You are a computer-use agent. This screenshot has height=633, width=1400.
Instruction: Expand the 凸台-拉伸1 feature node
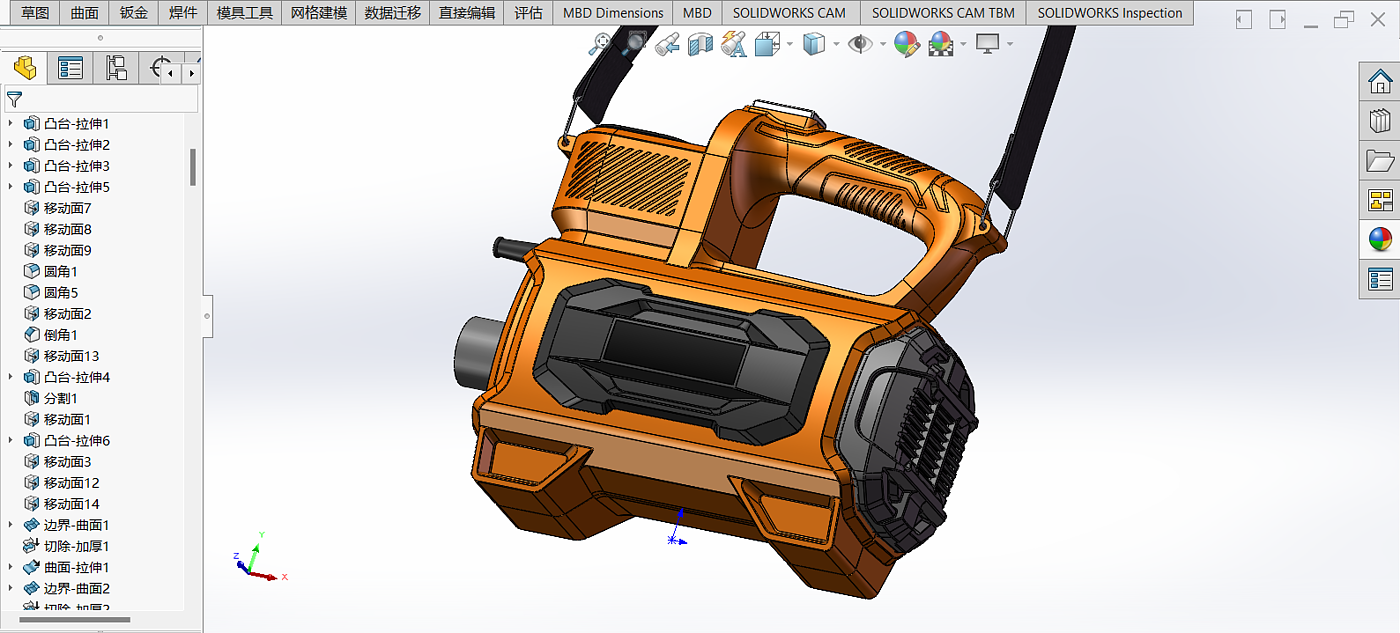[11, 124]
